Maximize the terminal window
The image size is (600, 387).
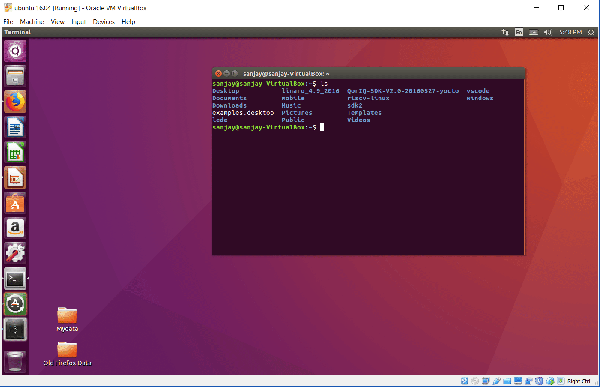click(235, 73)
